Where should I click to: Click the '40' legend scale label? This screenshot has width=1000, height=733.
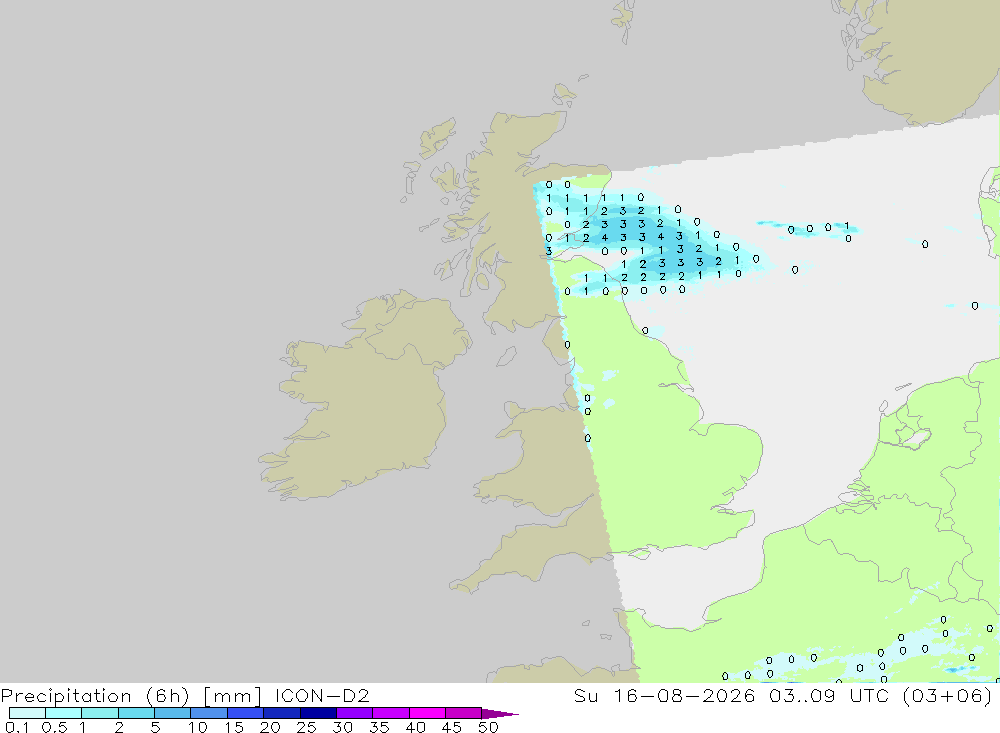(x=416, y=727)
